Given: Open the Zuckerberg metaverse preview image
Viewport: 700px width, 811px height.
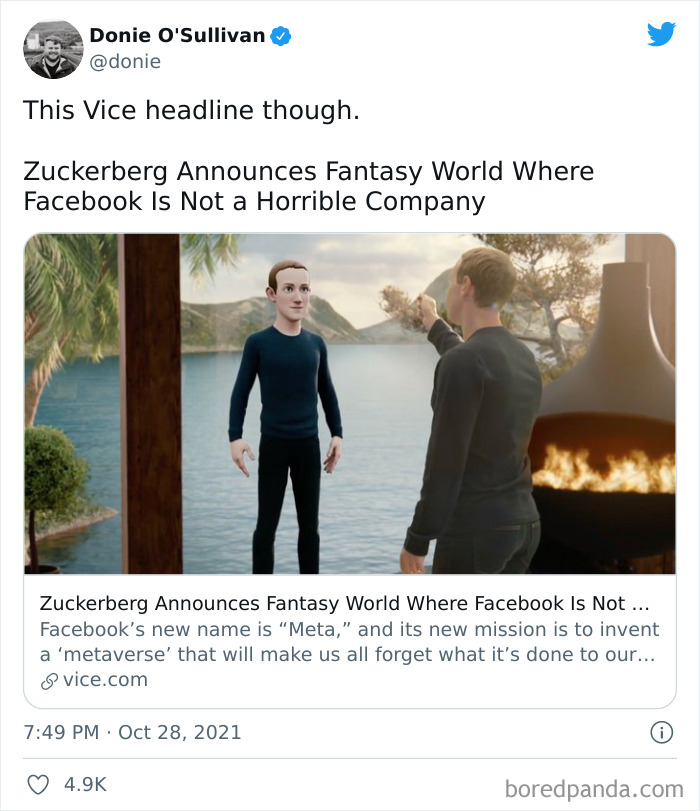Looking at the screenshot, I should click(350, 405).
